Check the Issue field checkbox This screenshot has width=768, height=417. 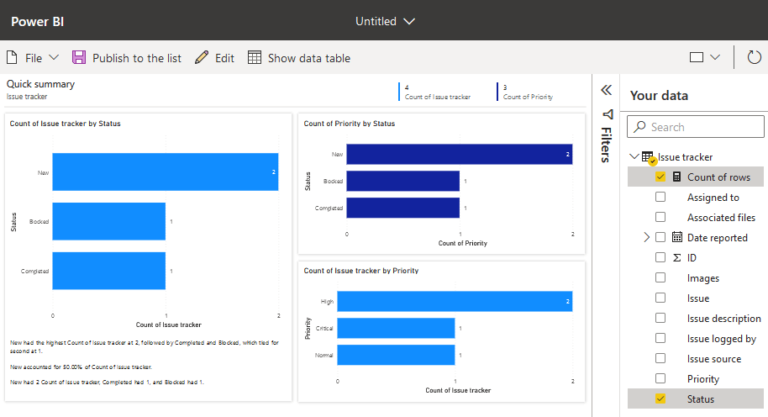pos(660,298)
